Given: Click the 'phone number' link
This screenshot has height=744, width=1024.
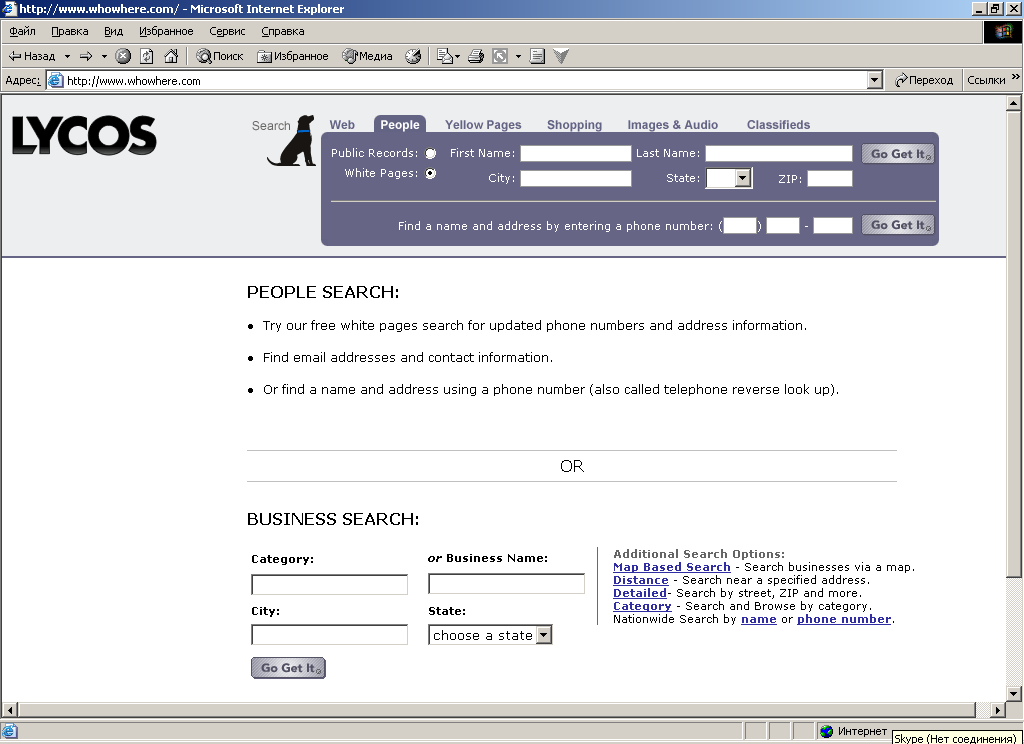Looking at the screenshot, I should [x=844, y=619].
